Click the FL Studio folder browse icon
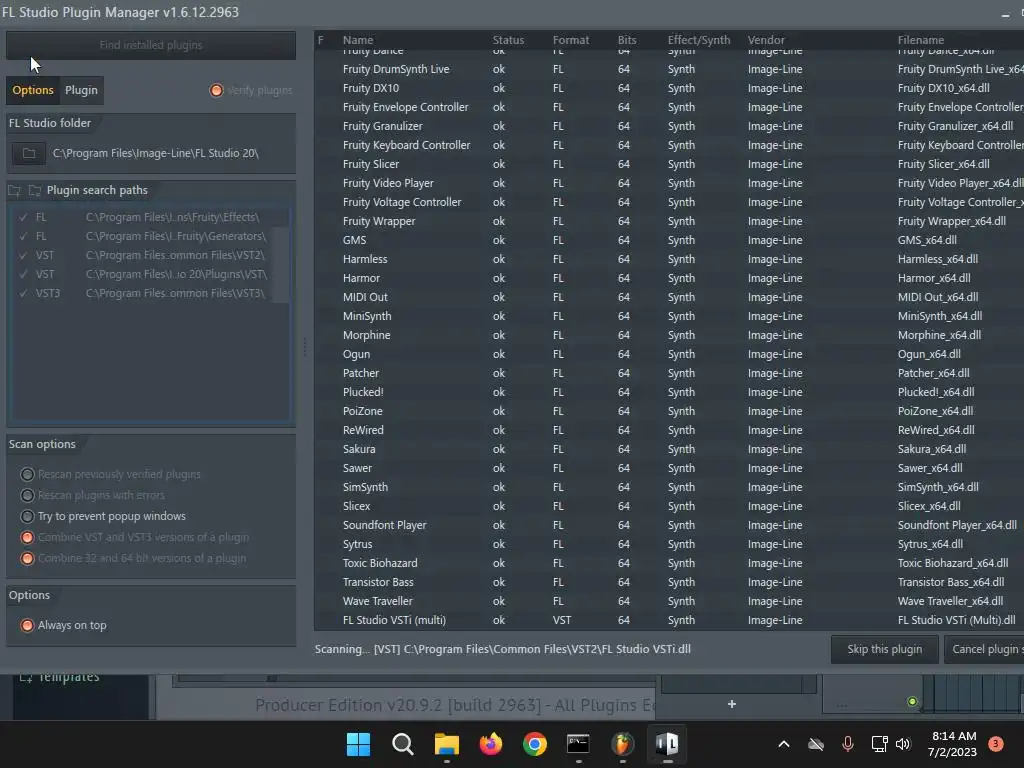1024x768 pixels. pos(29,153)
